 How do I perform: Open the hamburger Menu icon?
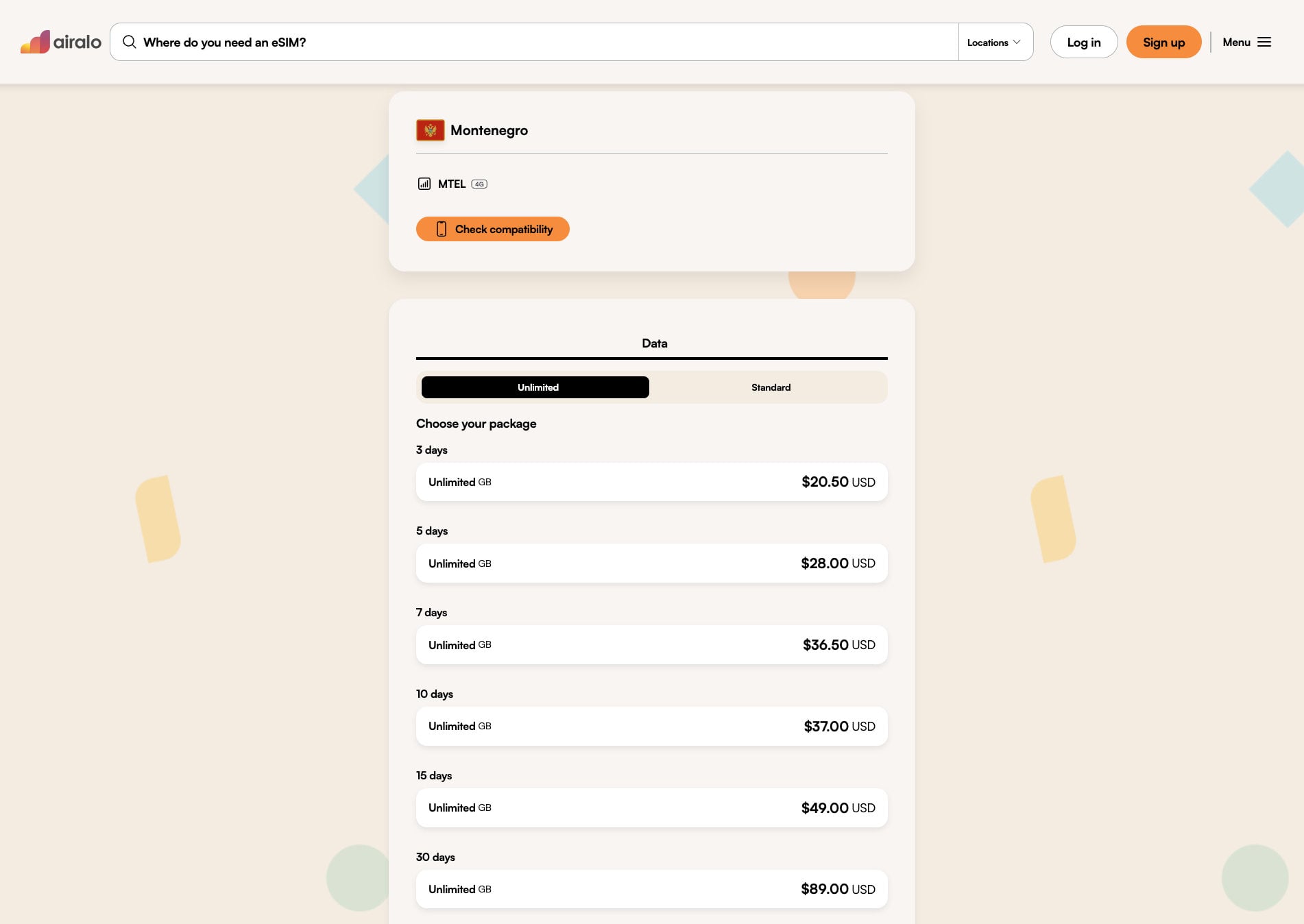point(1264,42)
